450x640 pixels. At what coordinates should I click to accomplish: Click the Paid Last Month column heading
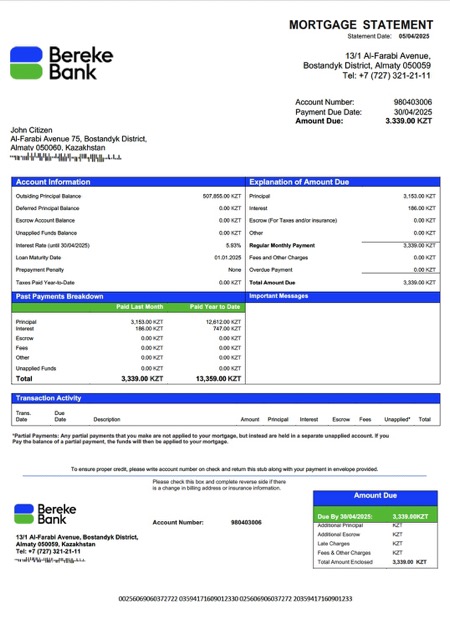pos(139,307)
